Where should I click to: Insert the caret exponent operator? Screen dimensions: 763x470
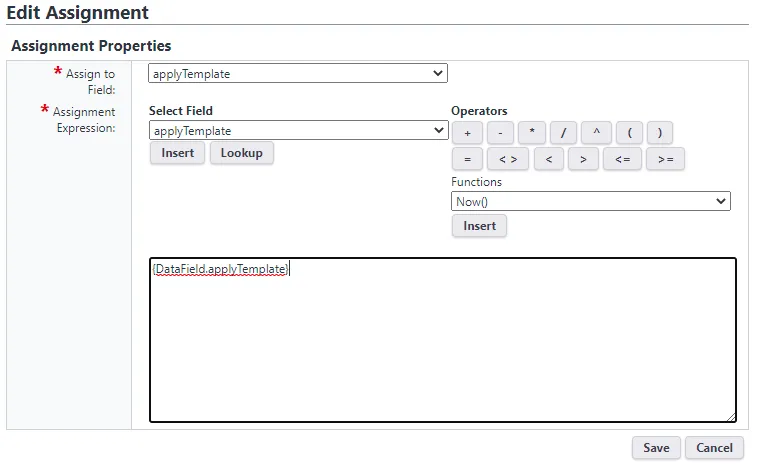(x=596, y=133)
